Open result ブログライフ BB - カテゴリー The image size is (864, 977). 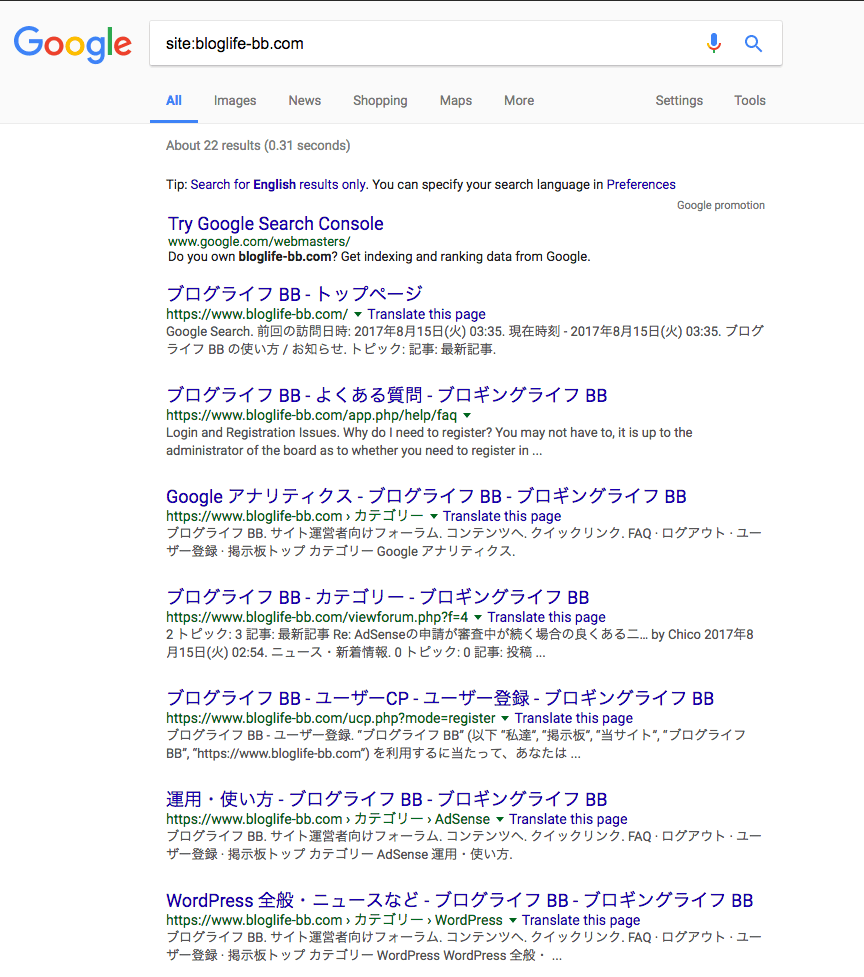pos(377,597)
